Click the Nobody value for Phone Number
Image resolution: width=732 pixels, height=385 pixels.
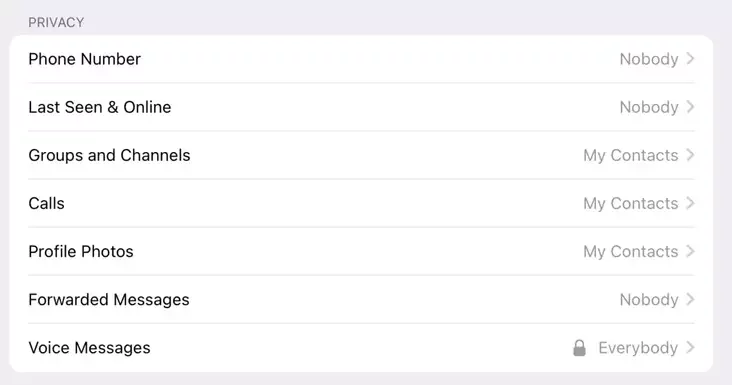pos(649,59)
